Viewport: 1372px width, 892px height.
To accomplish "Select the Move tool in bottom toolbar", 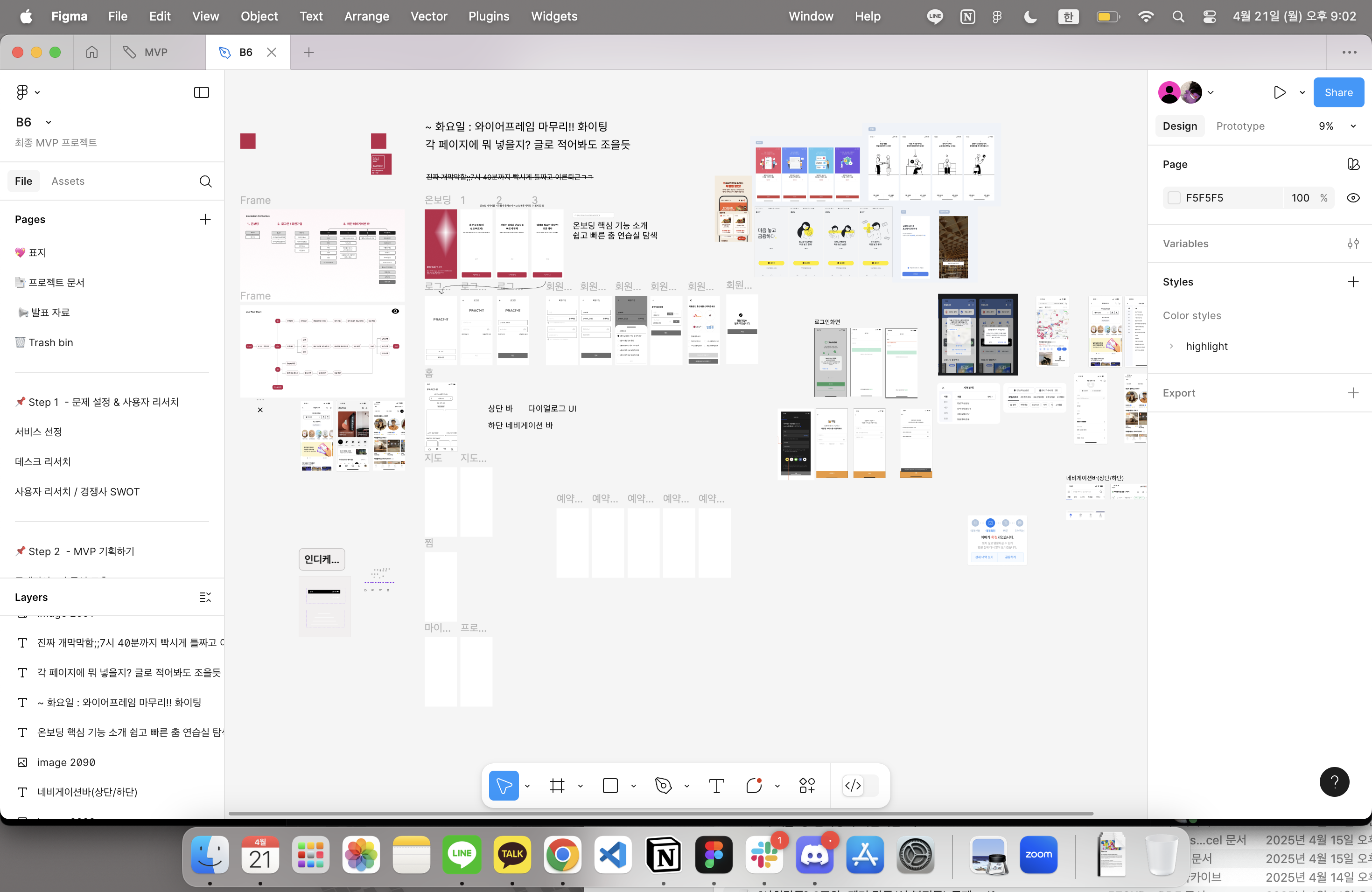I will 503,785.
